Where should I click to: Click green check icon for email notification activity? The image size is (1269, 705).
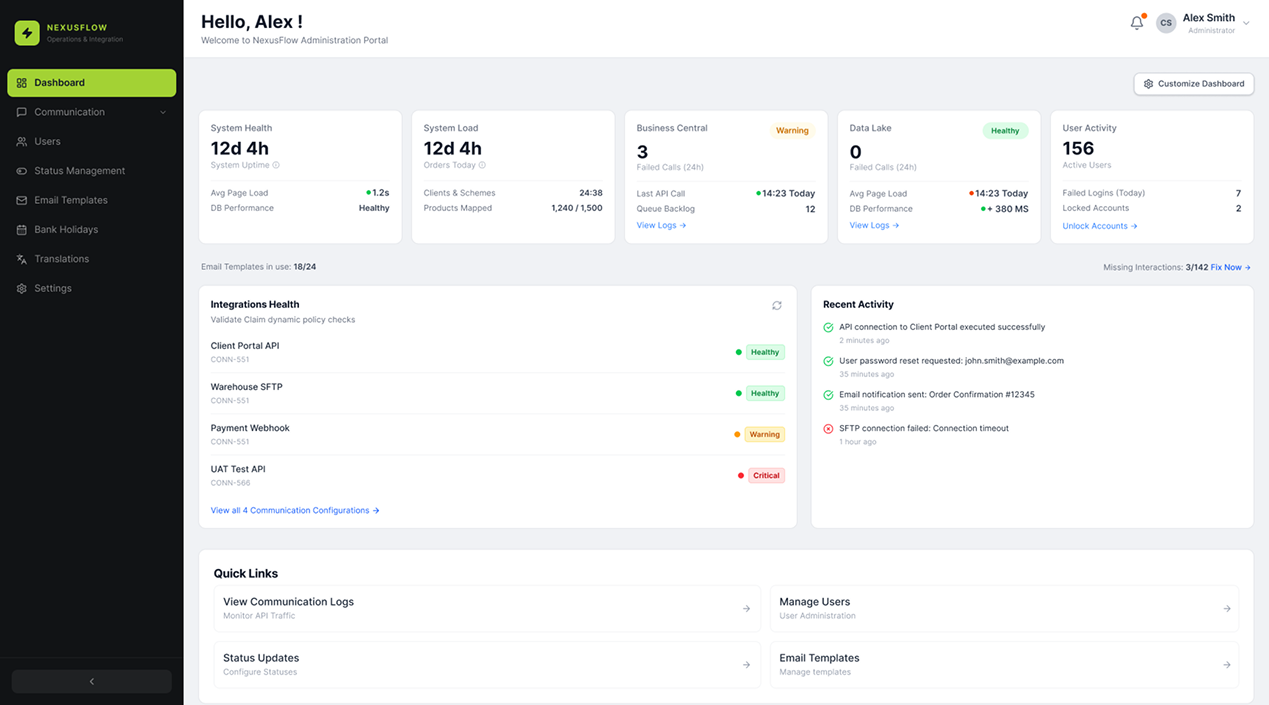(x=828, y=395)
